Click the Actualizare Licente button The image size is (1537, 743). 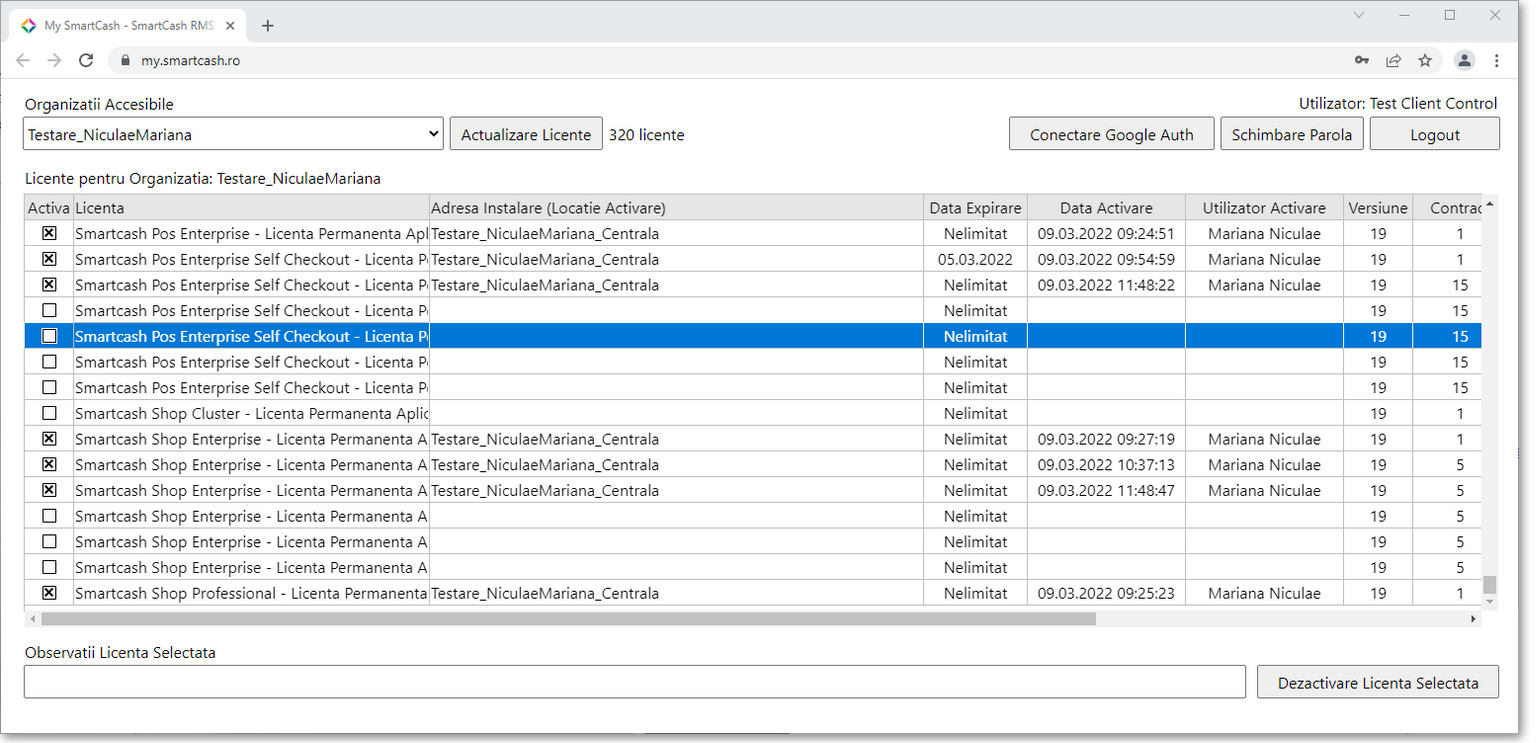[526, 134]
